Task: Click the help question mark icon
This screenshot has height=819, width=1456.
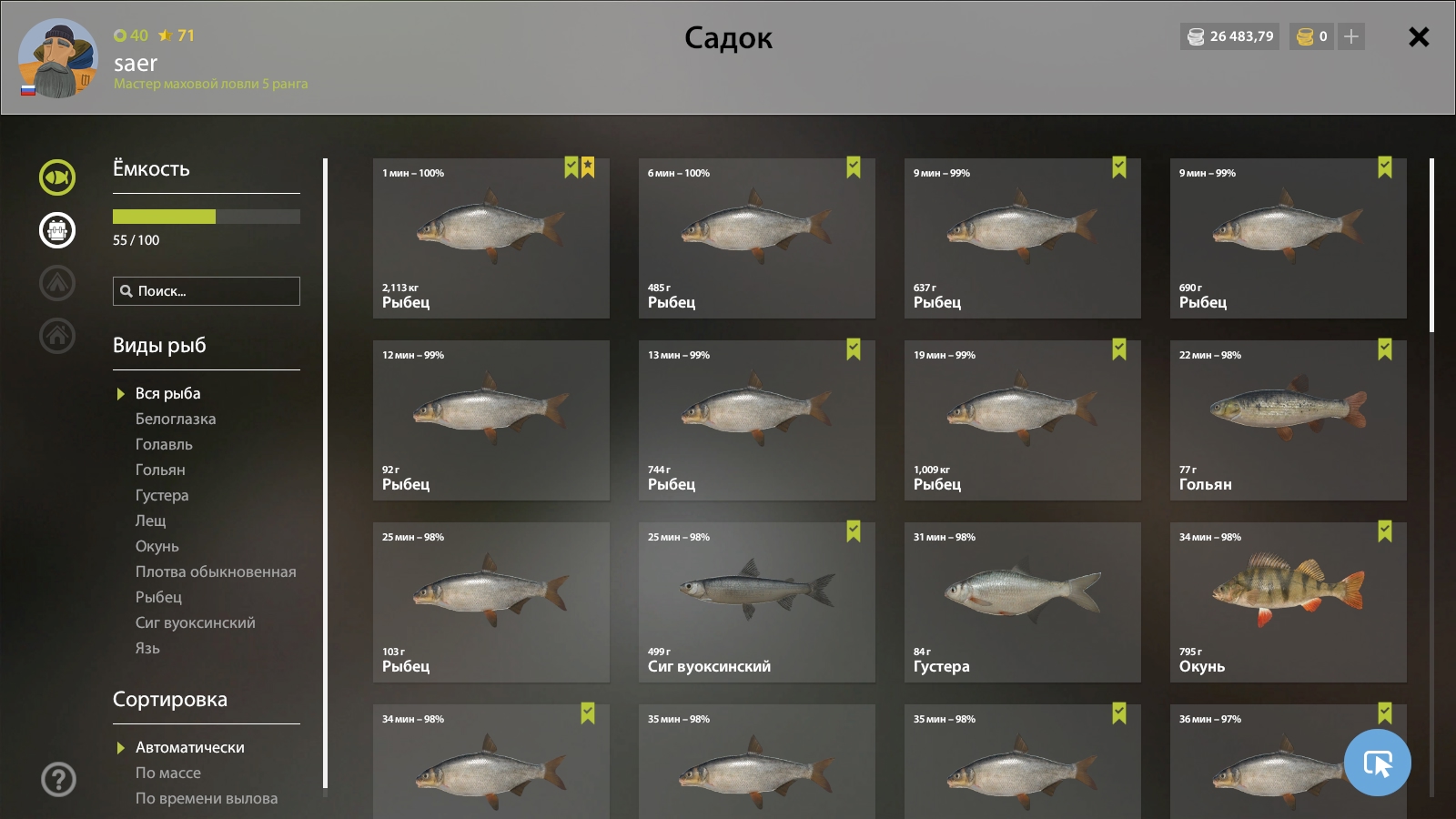Action: (58, 780)
